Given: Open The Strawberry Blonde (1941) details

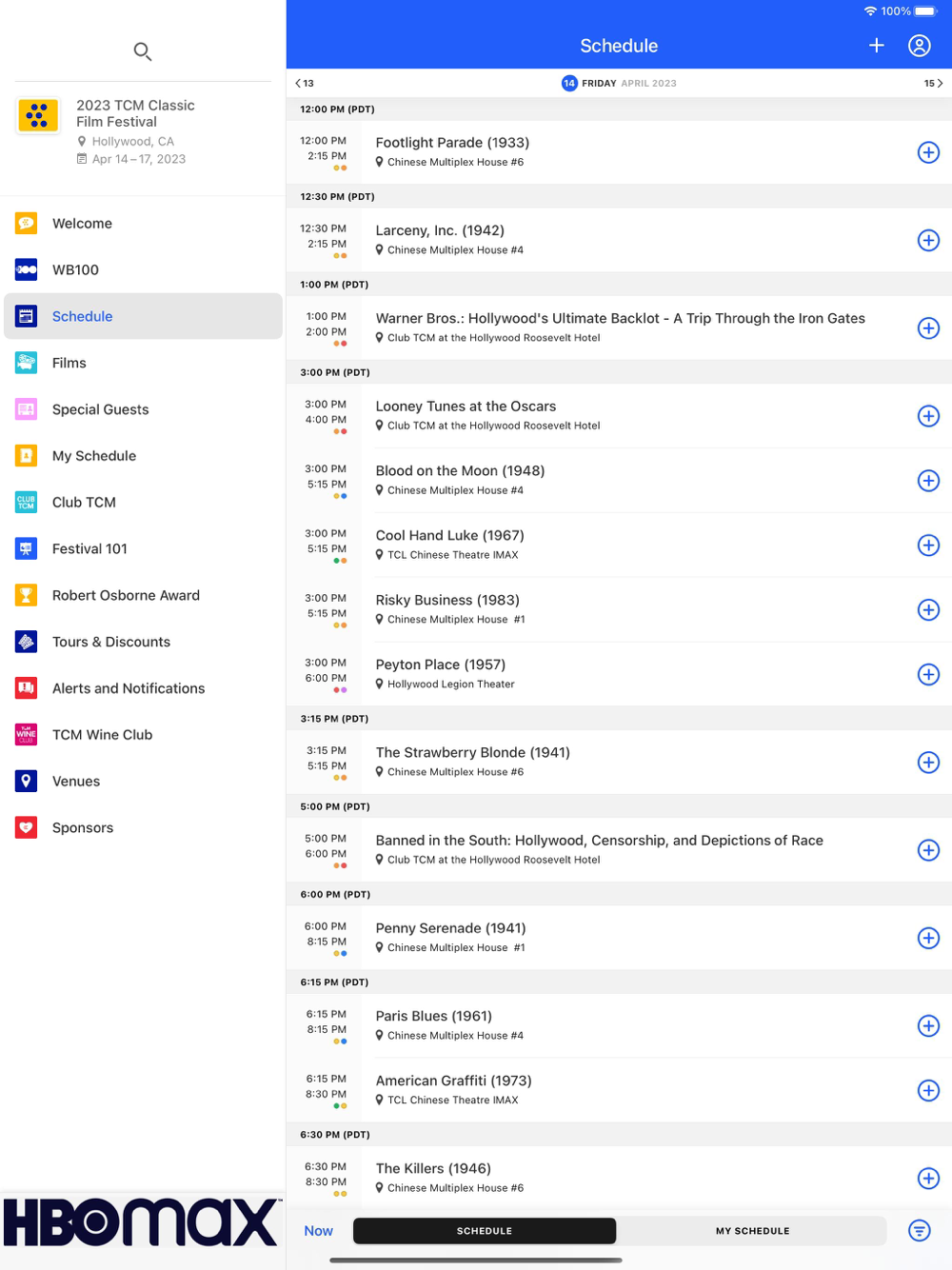Looking at the screenshot, I should coord(619,762).
